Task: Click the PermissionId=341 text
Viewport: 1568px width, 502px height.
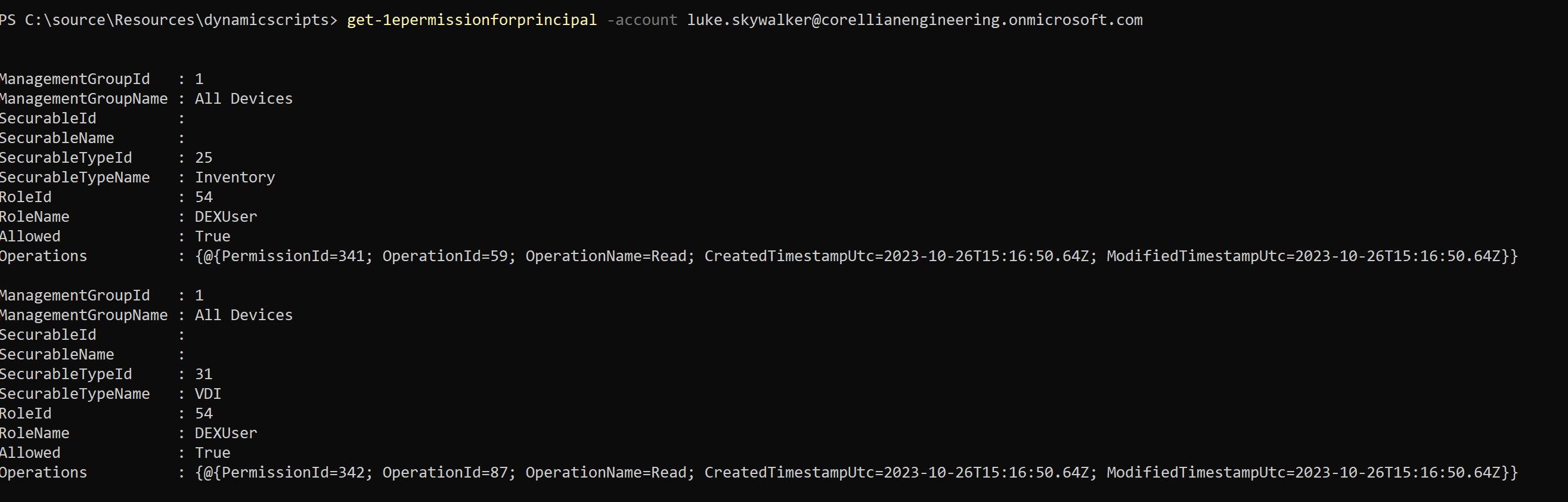Action: click(x=292, y=256)
